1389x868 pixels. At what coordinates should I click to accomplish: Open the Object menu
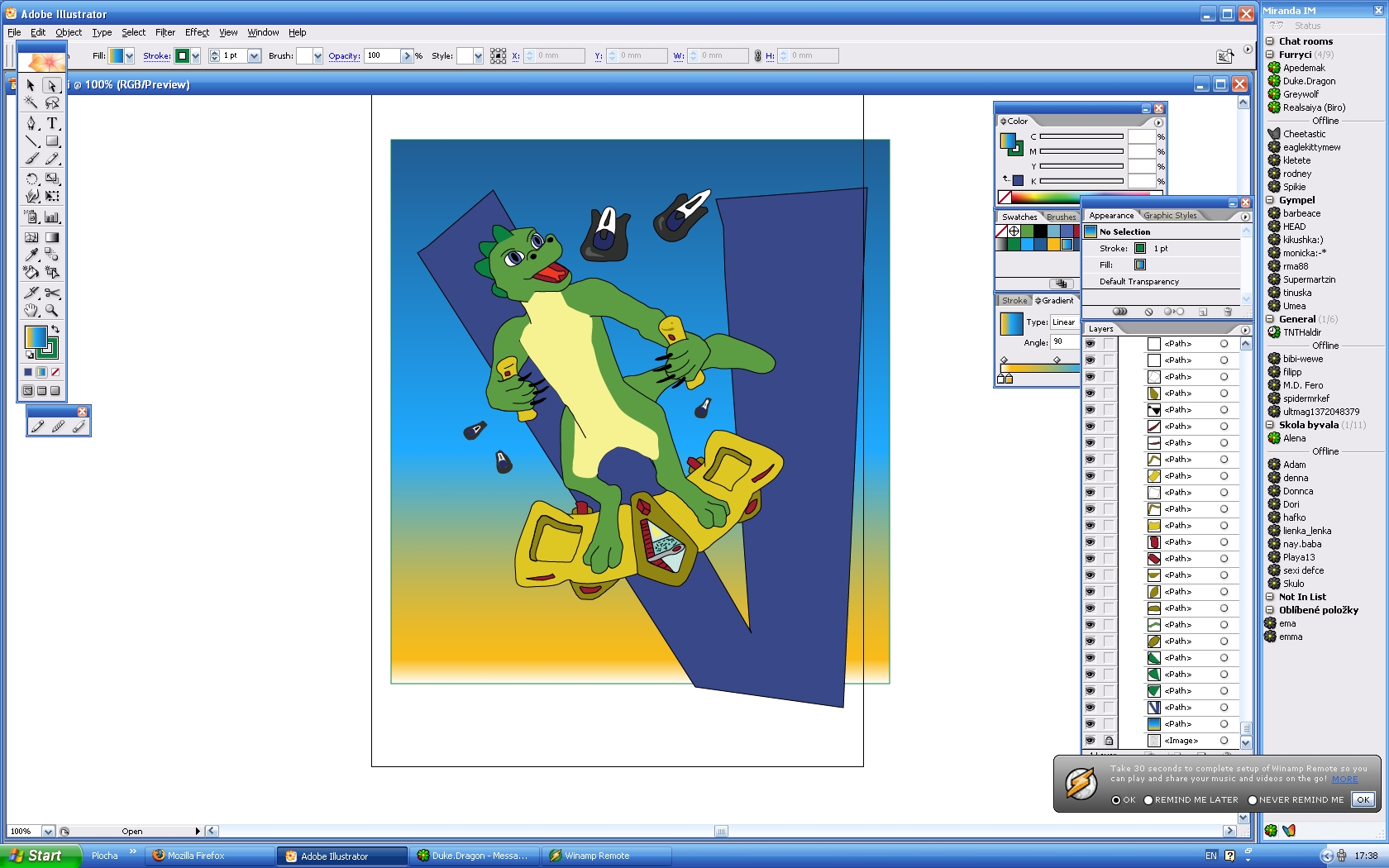(69, 33)
